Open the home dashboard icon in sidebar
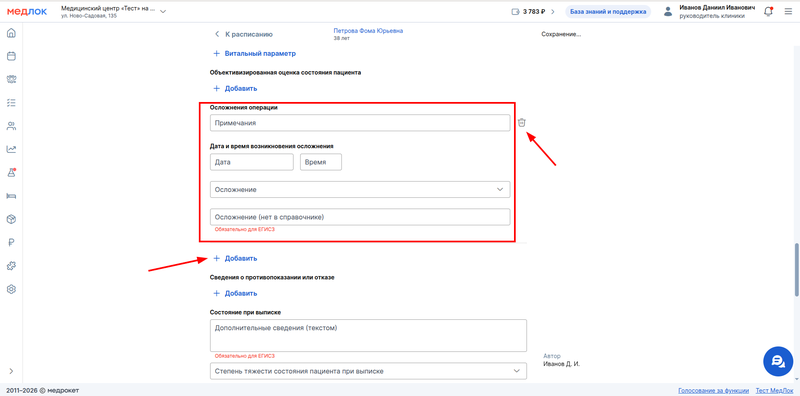Viewport: 800px width, 396px height. pos(11,34)
